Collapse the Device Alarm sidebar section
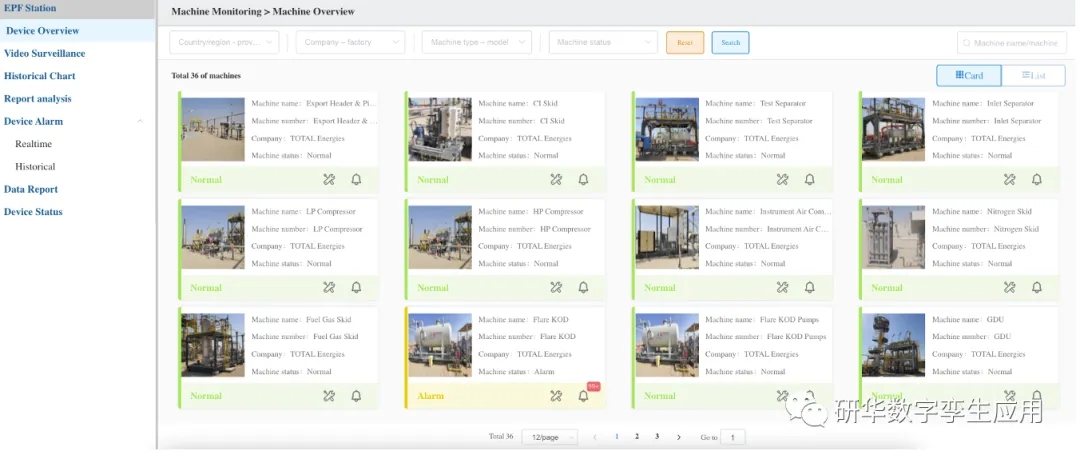 (139, 121)
